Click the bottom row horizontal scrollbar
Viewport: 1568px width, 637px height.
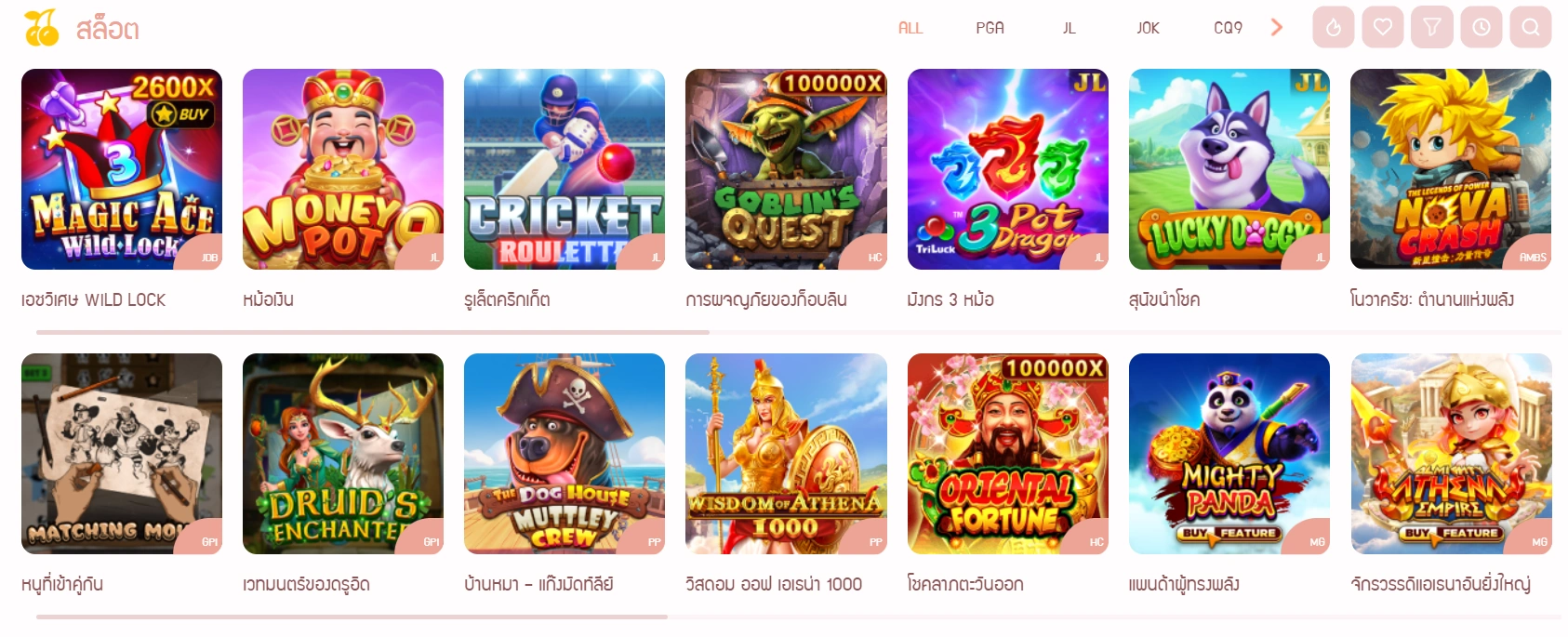352,617
